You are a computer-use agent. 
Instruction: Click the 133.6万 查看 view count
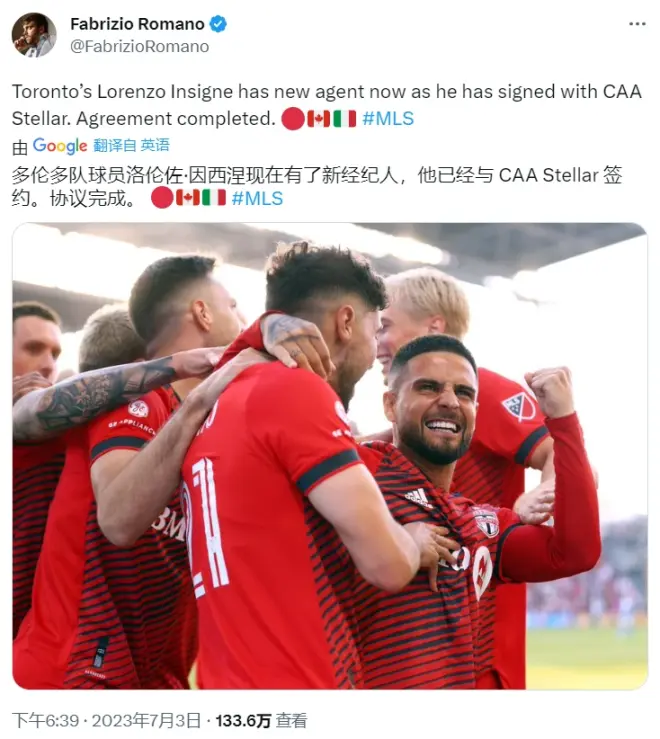pos(261,720)
